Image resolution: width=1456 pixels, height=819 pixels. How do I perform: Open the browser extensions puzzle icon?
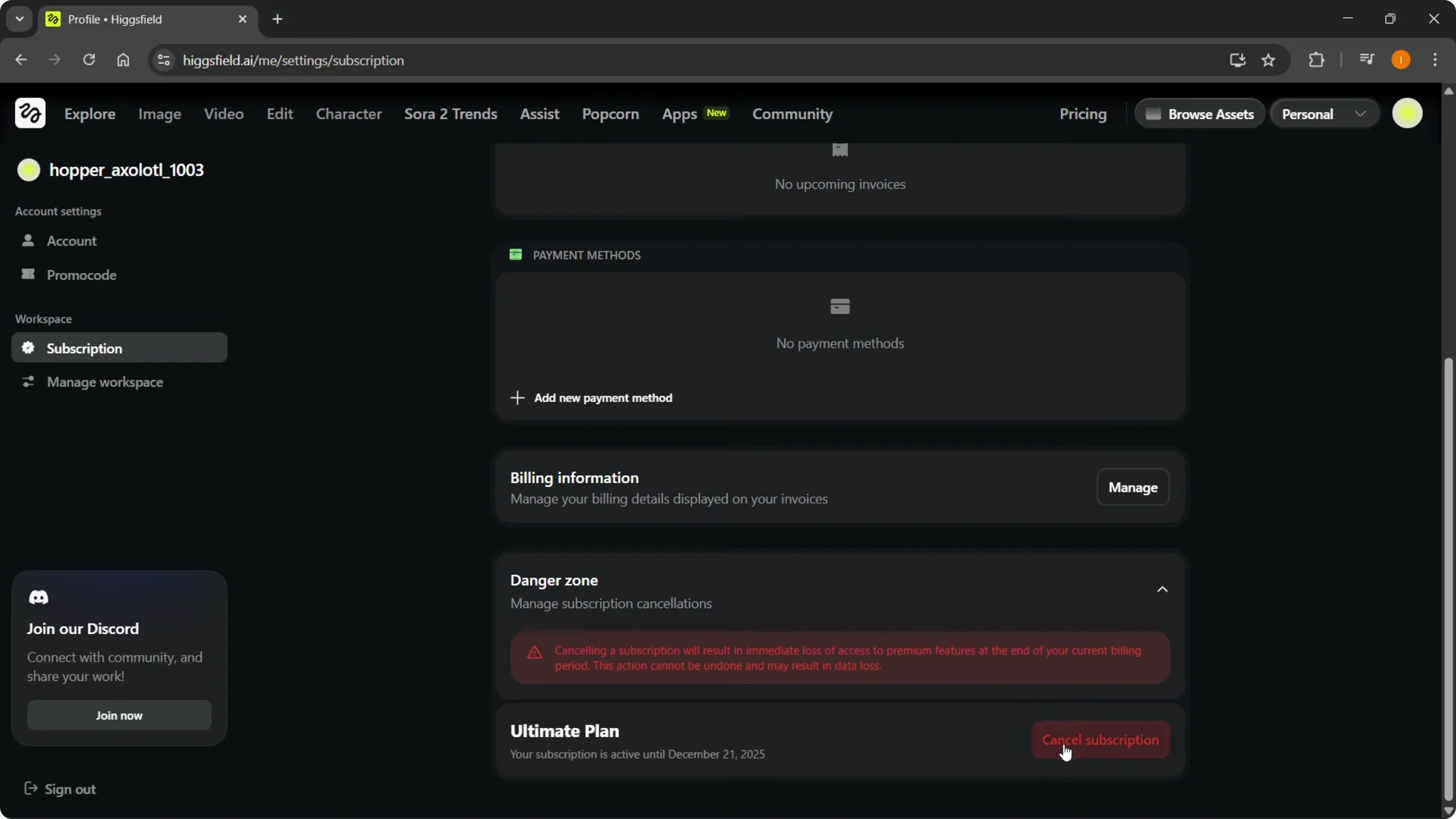coord(1317,60)
